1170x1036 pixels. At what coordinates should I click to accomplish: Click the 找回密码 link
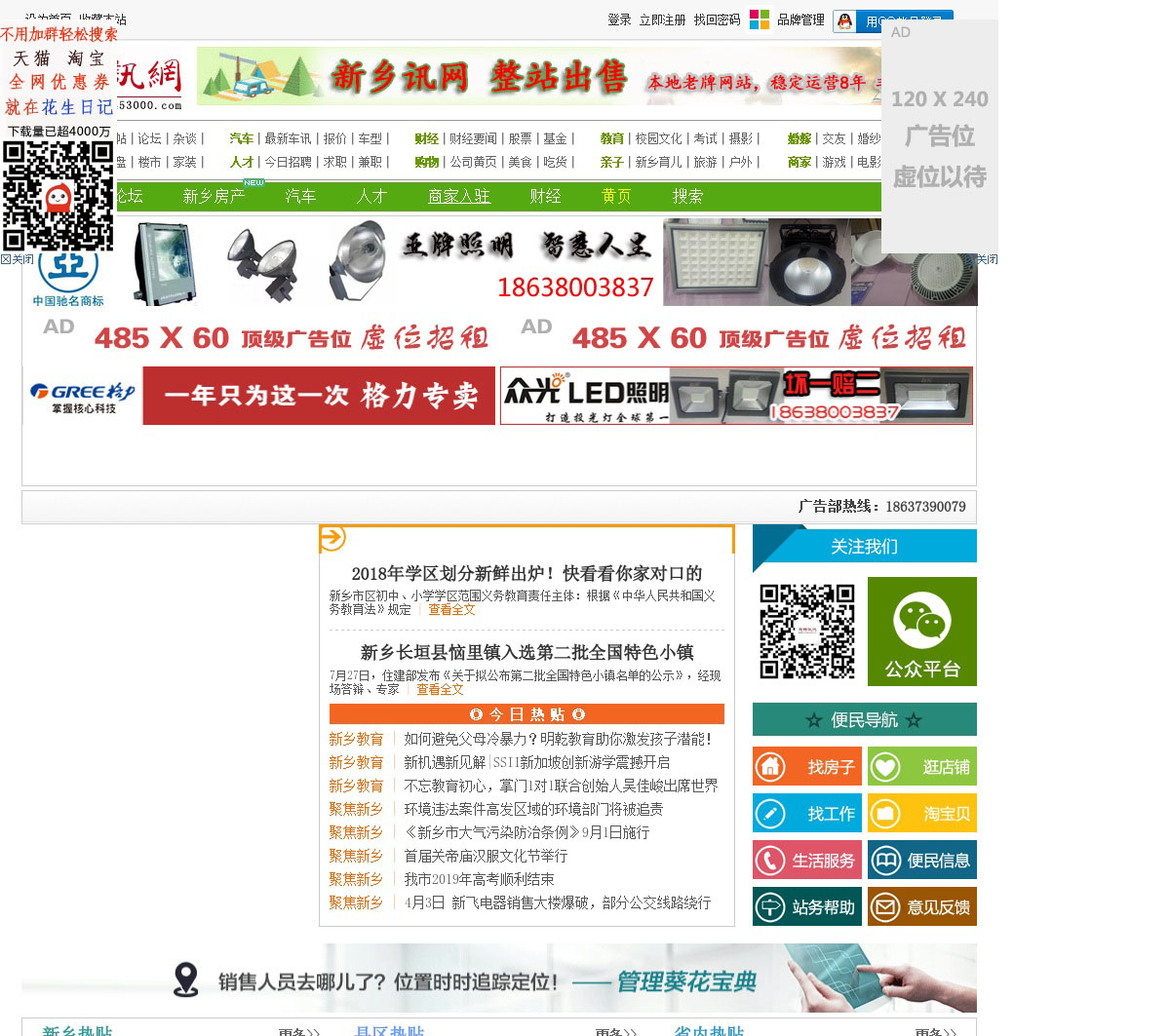pyautogui.click(x=717, y=19)
